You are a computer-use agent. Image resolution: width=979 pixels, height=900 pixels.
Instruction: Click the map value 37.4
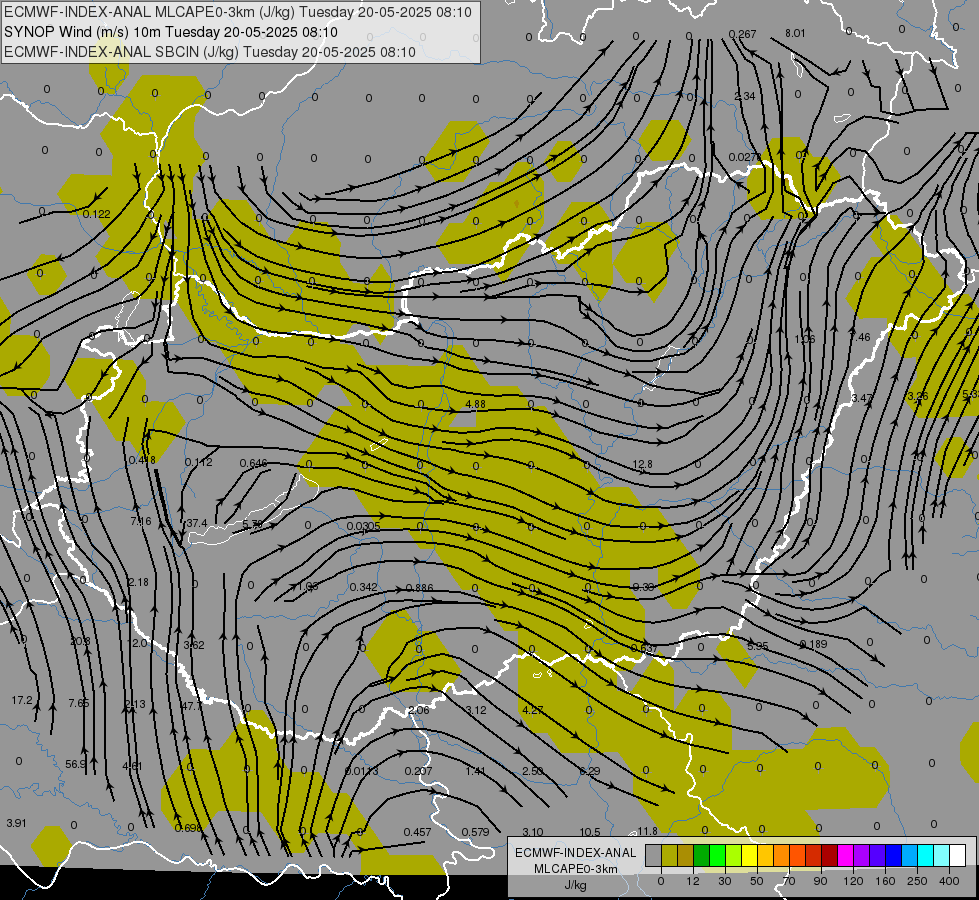pyautogui.click(x=197, y=523)
